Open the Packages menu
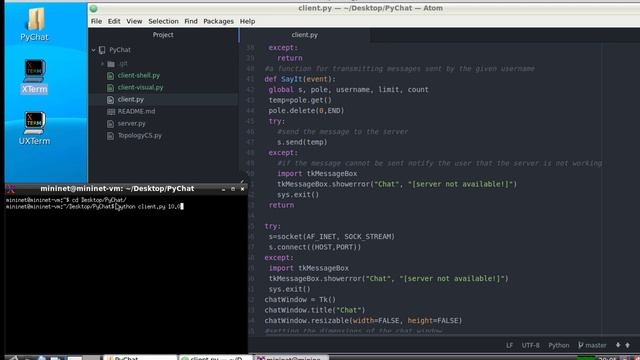This screenshot has height=360, width=640. pos(218,21)
